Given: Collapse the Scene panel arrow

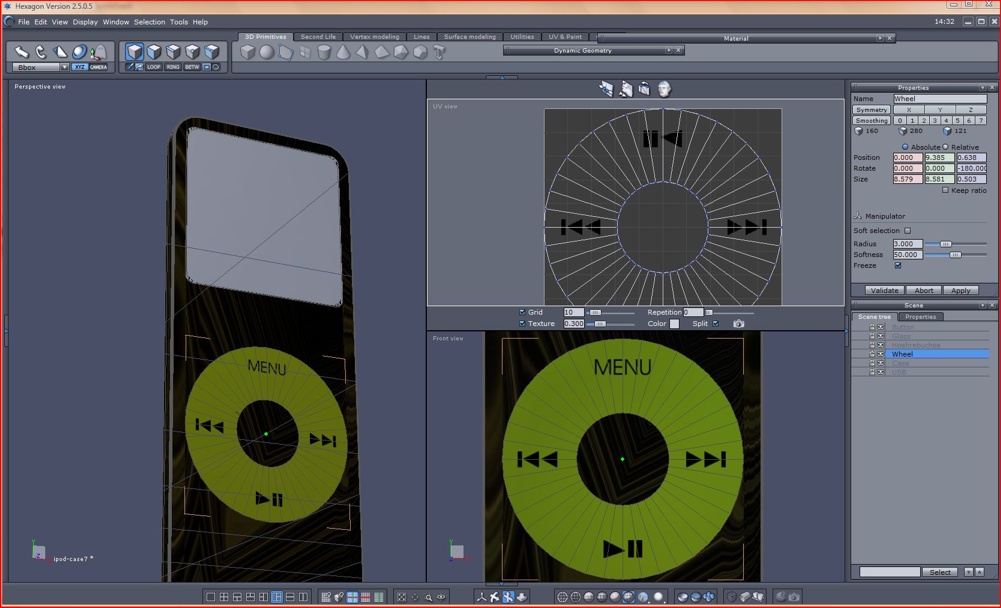Looking at the screenshot, I should 982,305.
